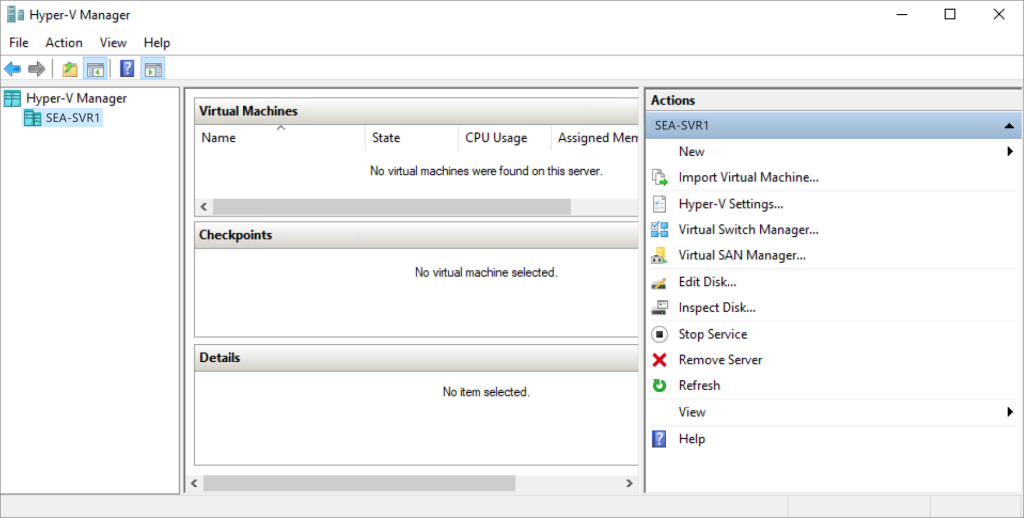Viewport: 1024px width, 518px height.
Task: Open the Action menu
Action: pos(64,42)
